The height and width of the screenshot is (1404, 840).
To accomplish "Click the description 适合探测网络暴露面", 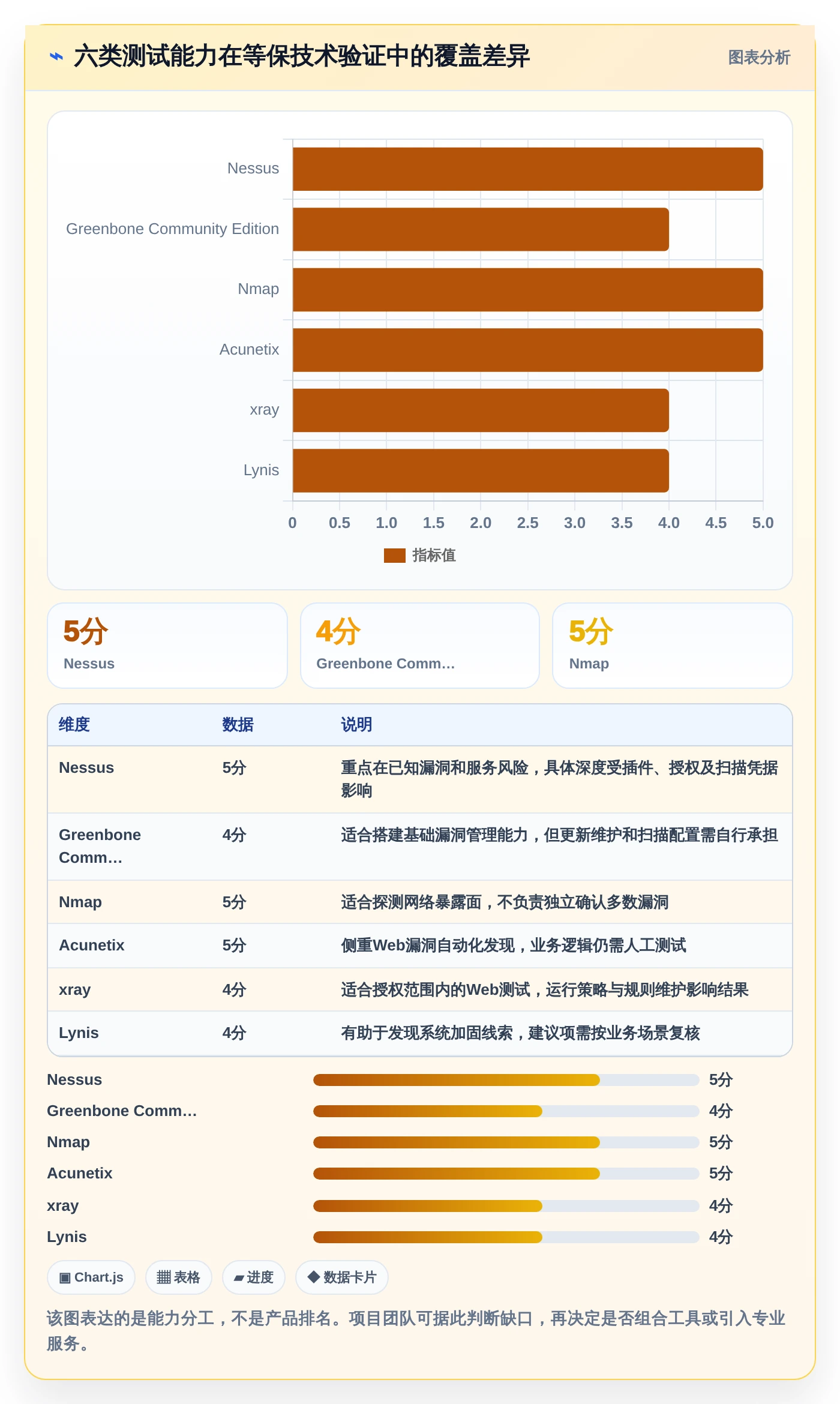I will click(x=505, y=902).
